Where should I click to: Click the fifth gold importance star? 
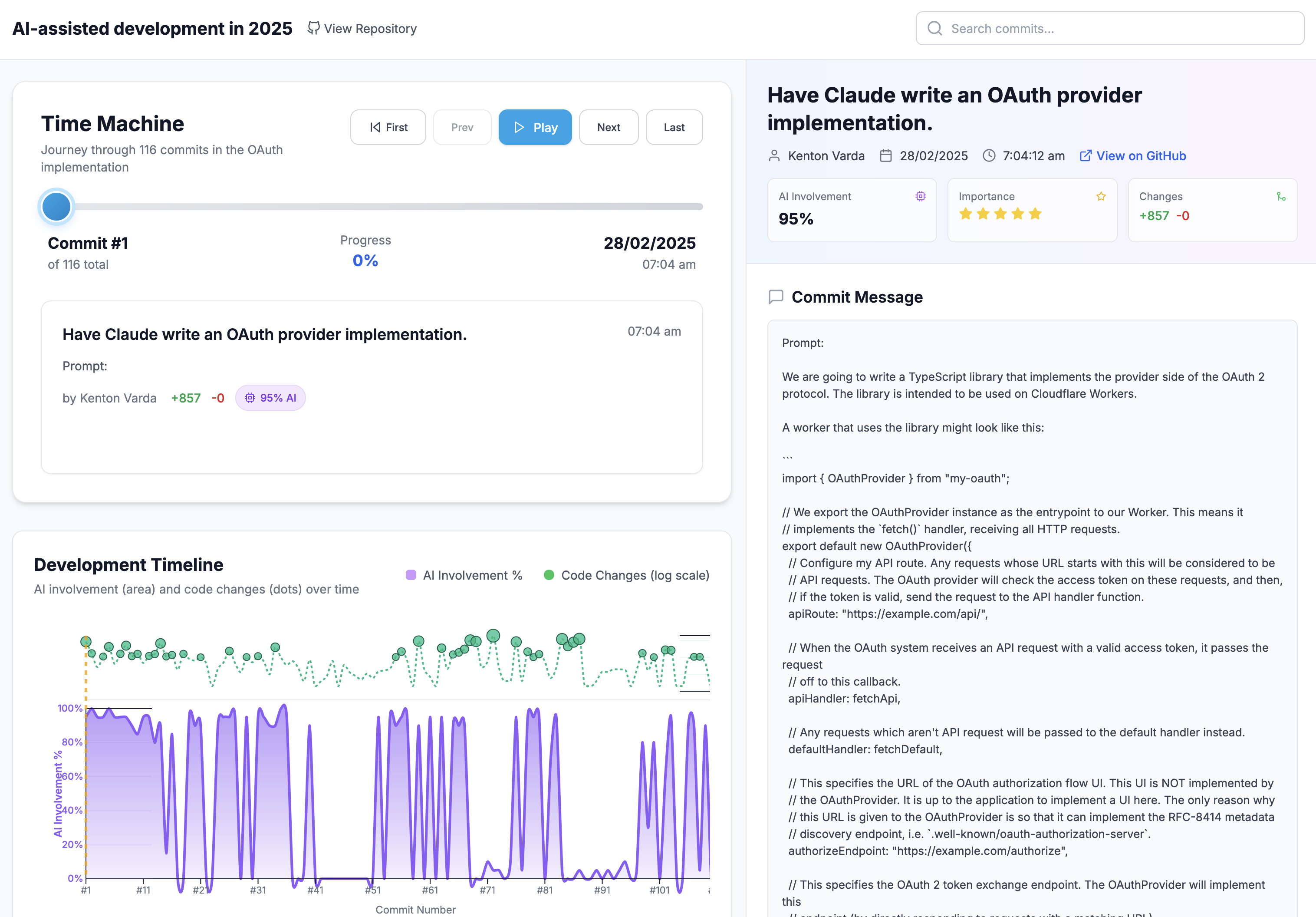pyautogui.click(x=1035, y=214)
